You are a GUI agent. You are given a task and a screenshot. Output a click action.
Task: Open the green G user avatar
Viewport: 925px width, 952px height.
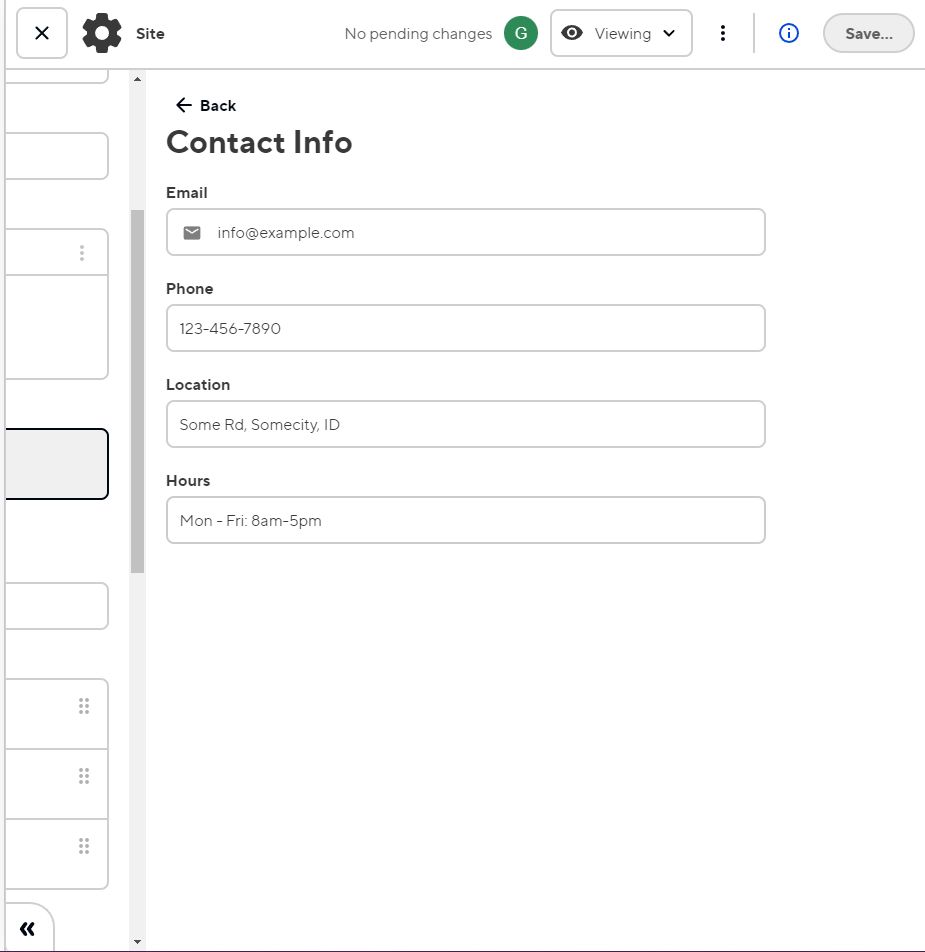520,33
